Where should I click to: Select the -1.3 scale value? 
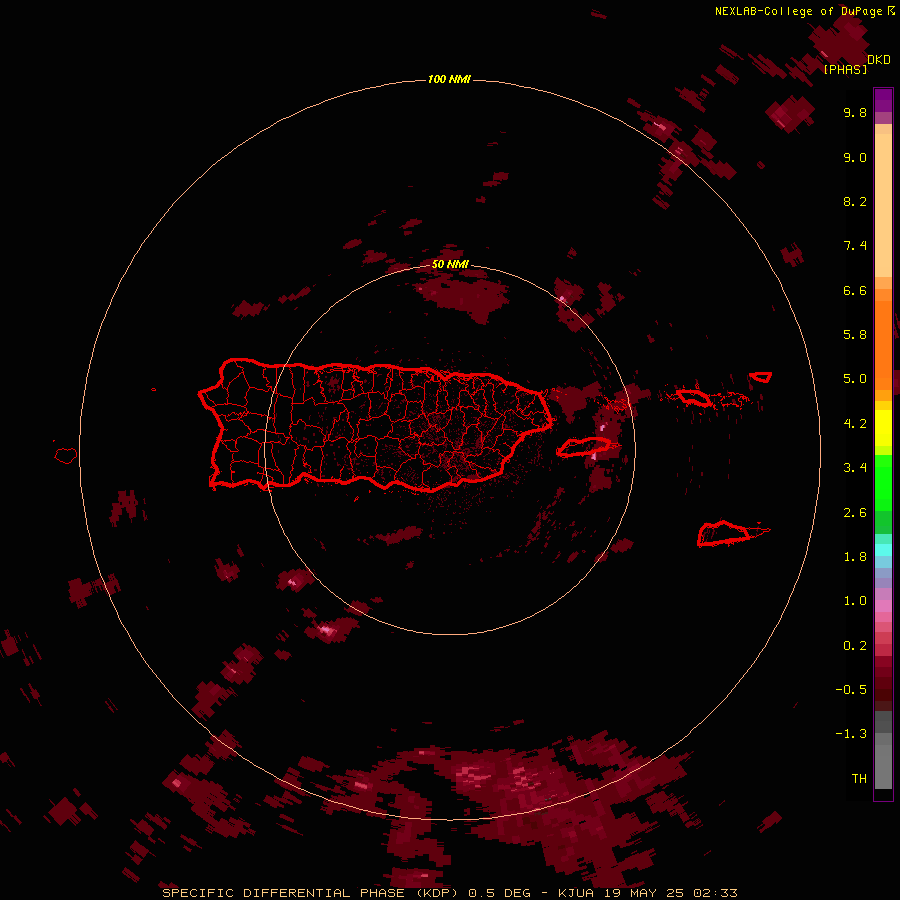coord(851,734)
